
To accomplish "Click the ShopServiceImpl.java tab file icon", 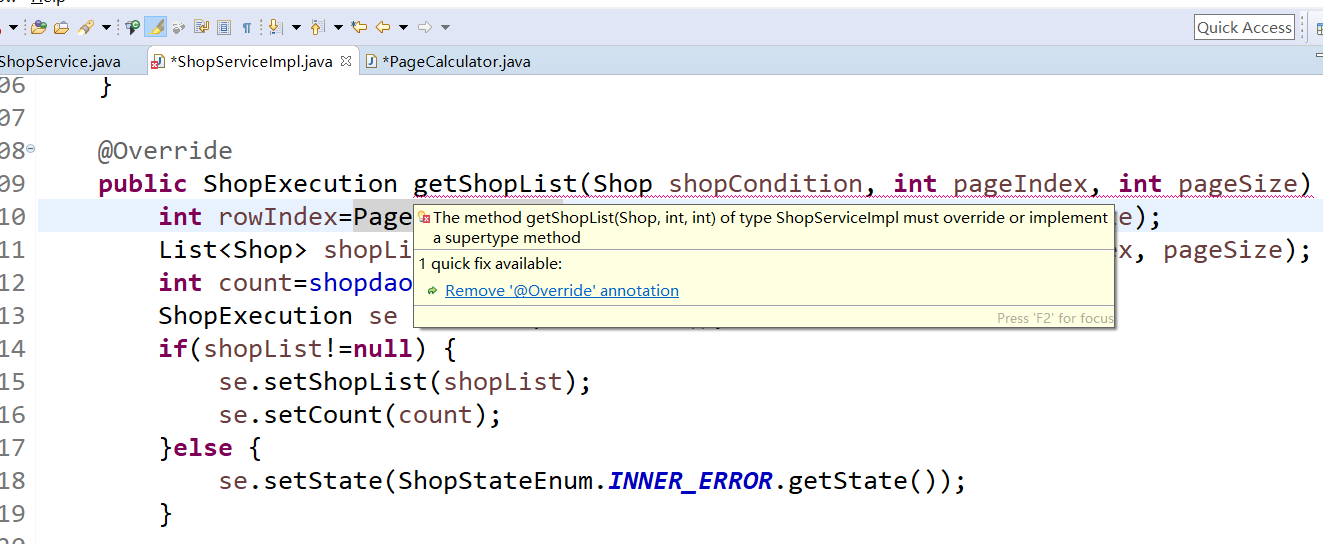I will (x=158, y=62).
